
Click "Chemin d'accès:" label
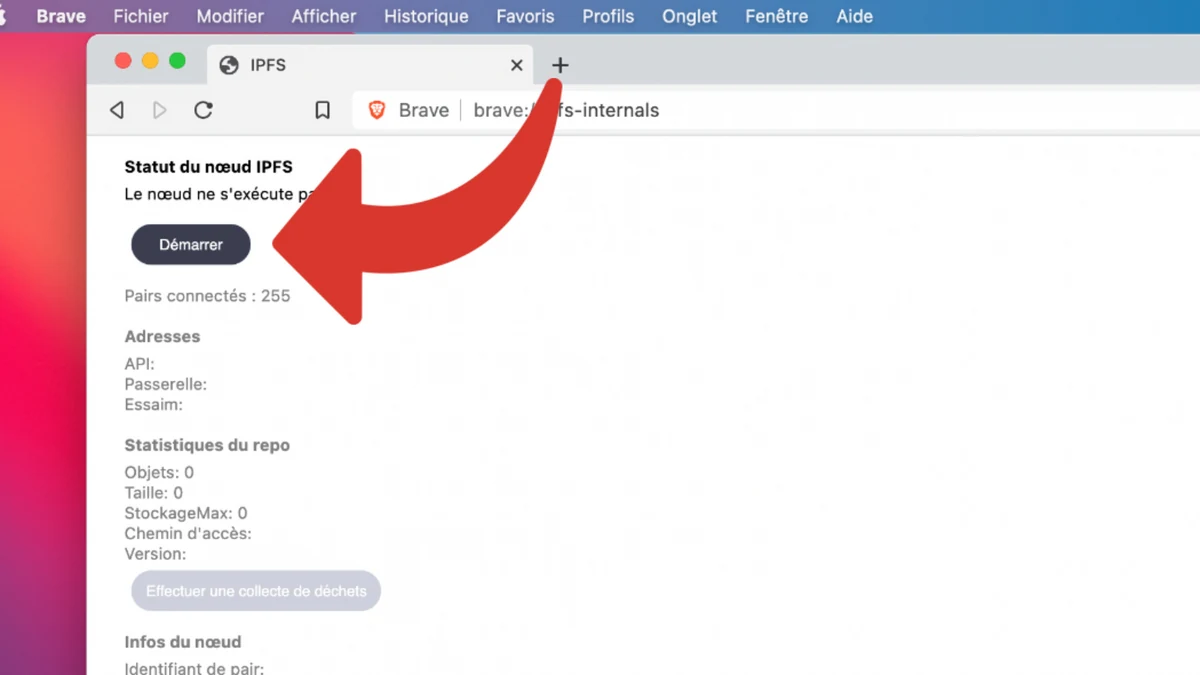click(x=188, y=534)
